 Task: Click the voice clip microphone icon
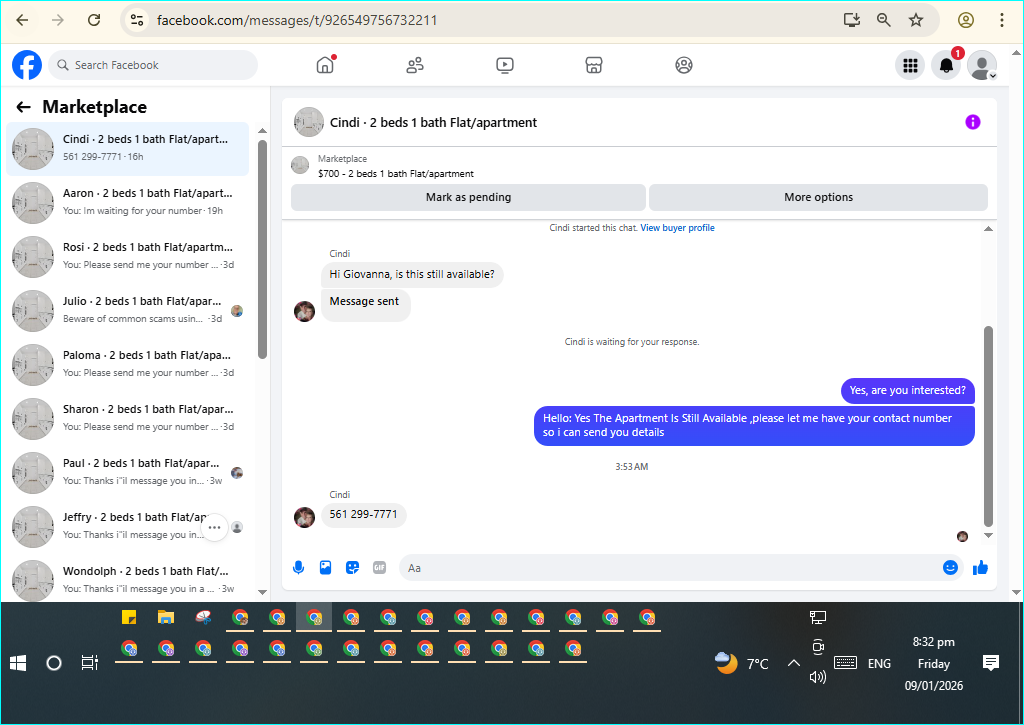click(298, 568)
